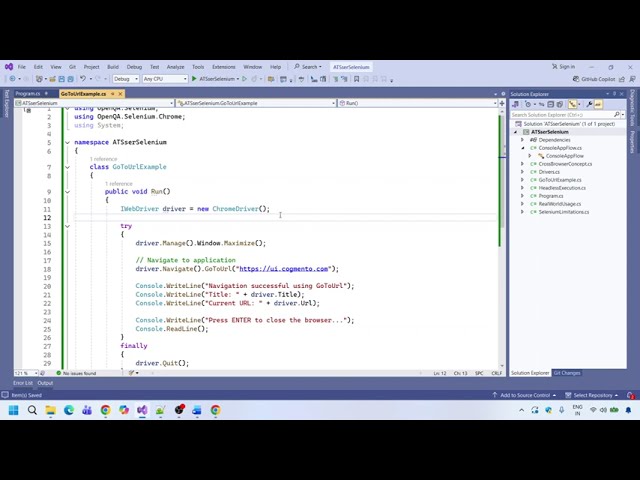This screenshot has height=480, width=640.
Task: Open the Debug configuration dropdown
Action: [126, 79]
